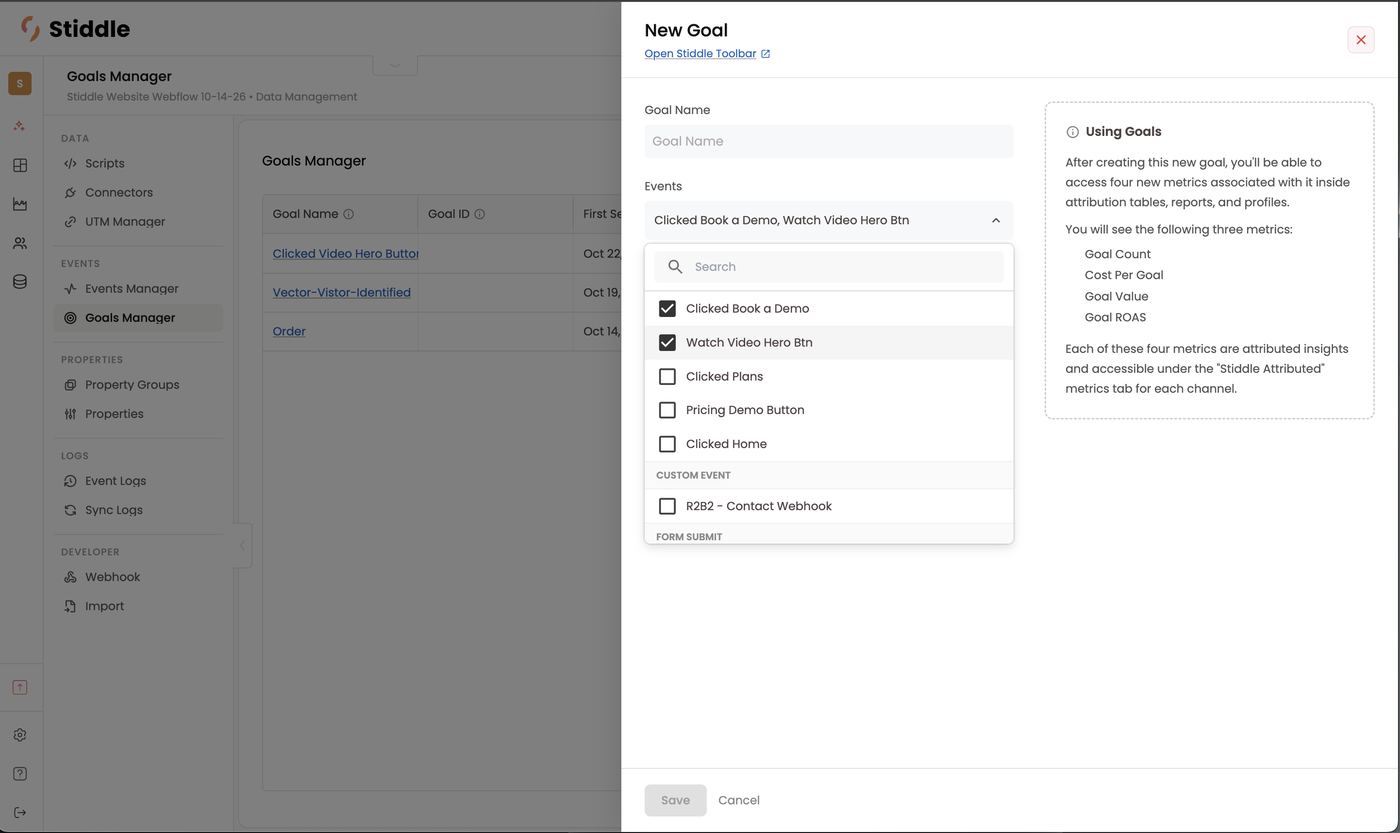Open the Order goal link

289,332
